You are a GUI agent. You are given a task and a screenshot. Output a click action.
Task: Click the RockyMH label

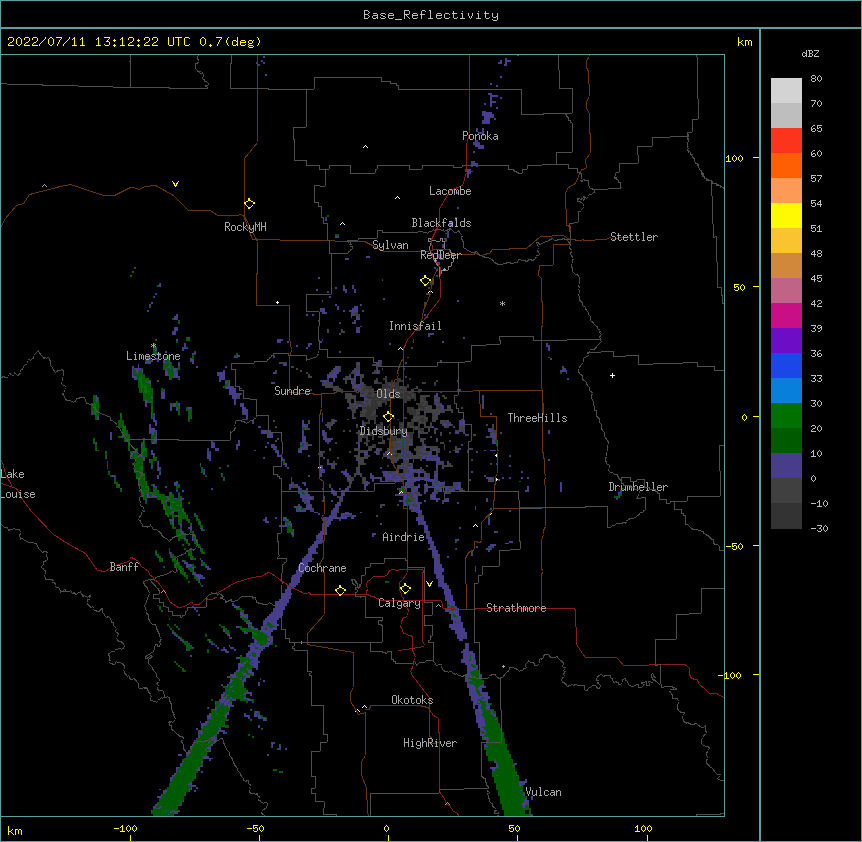pos(245,227)
